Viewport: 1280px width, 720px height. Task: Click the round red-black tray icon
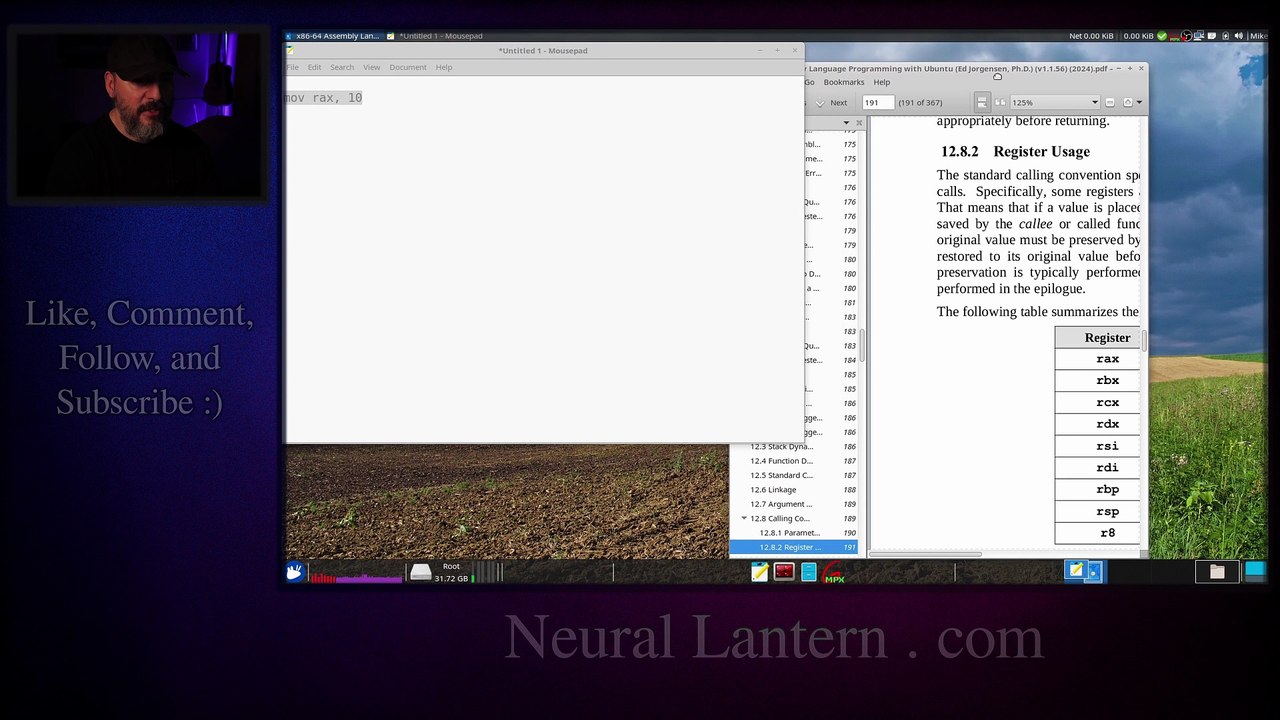pos(1187,36)
